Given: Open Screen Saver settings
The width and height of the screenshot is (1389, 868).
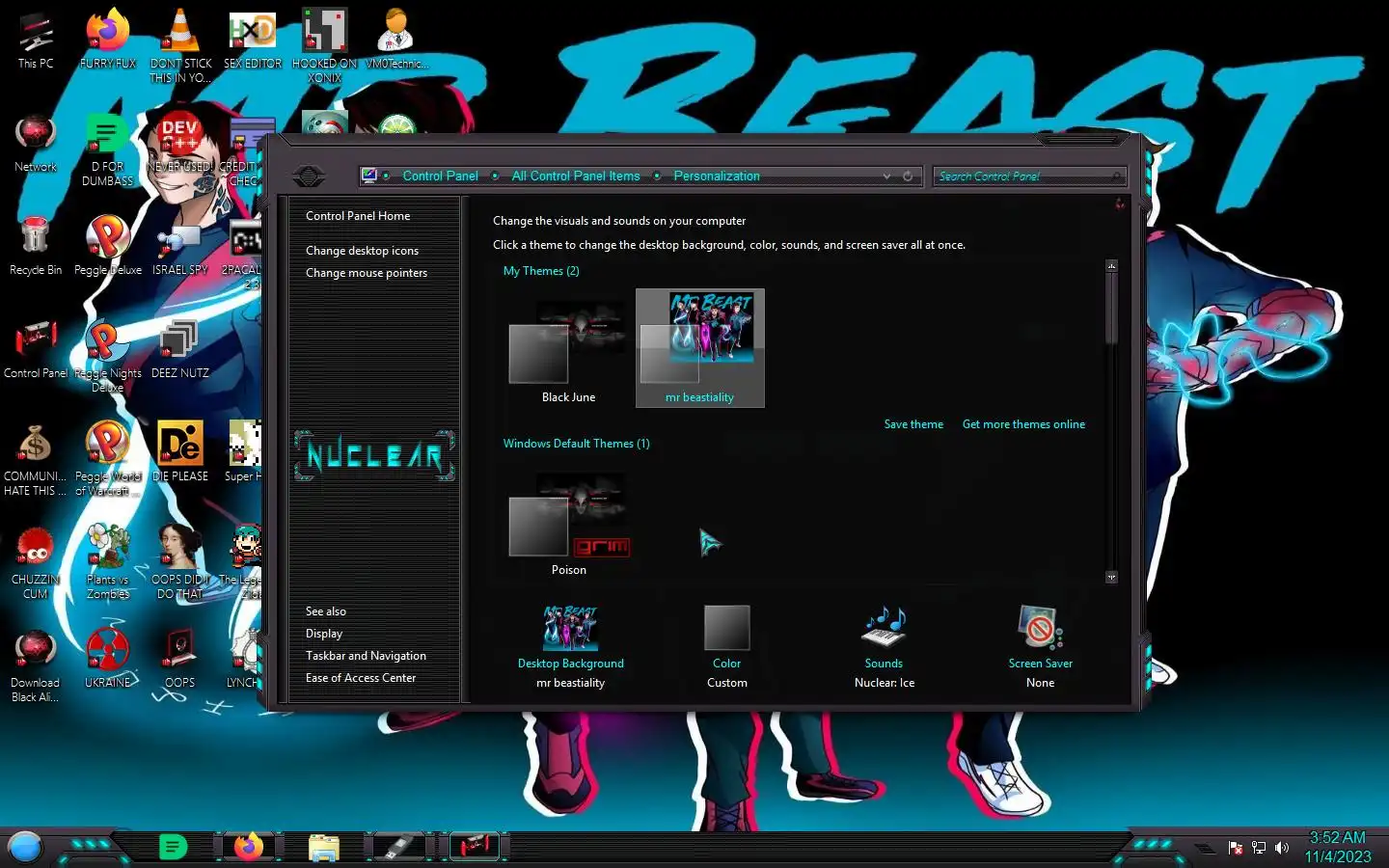Looking at the screenshot, I should pyautogui.click(x=1041, y=647).
